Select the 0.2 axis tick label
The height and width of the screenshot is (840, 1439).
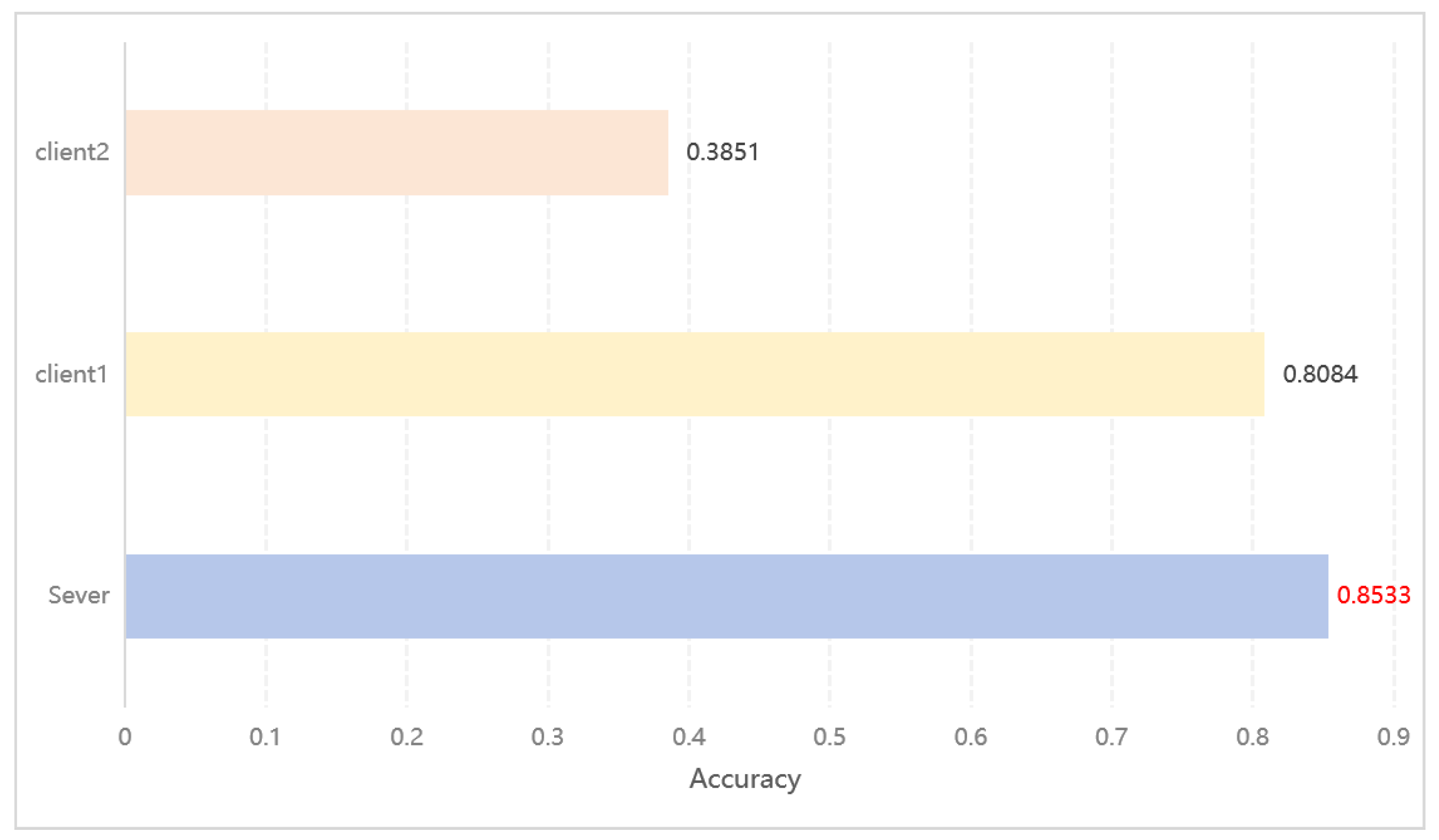[x=406, y=737]
